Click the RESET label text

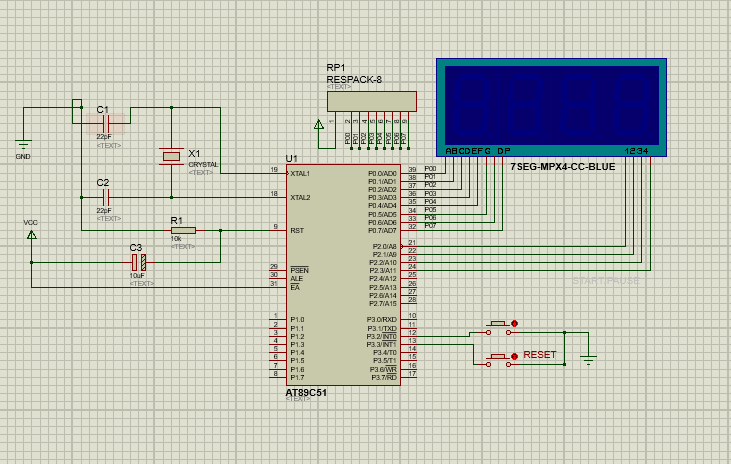point(540,355)
